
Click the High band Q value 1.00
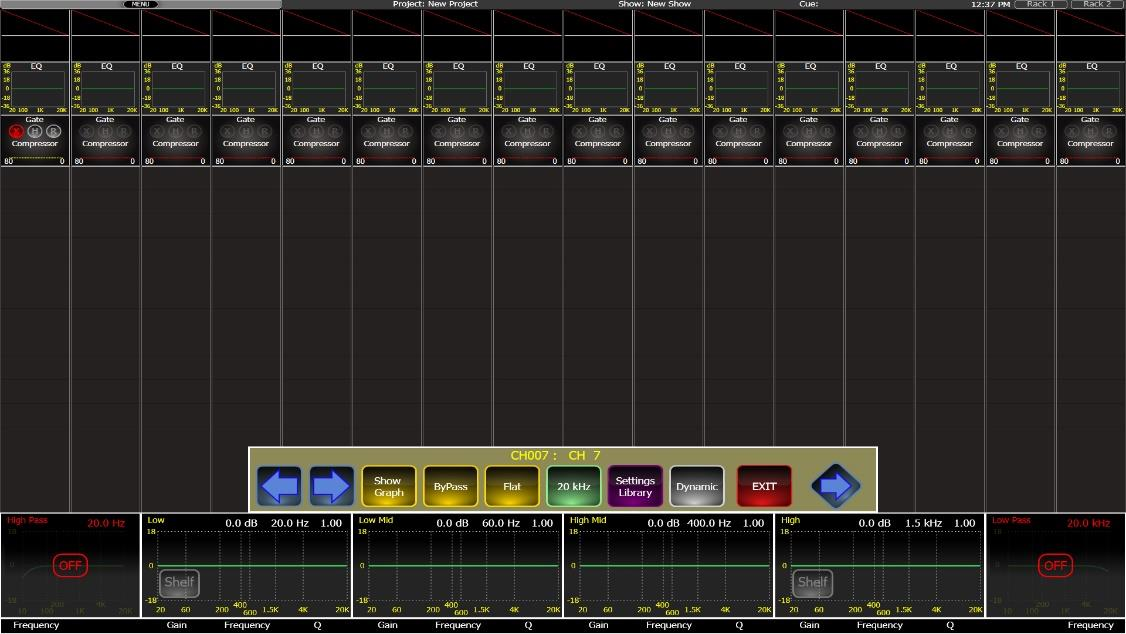coord(964,523)
